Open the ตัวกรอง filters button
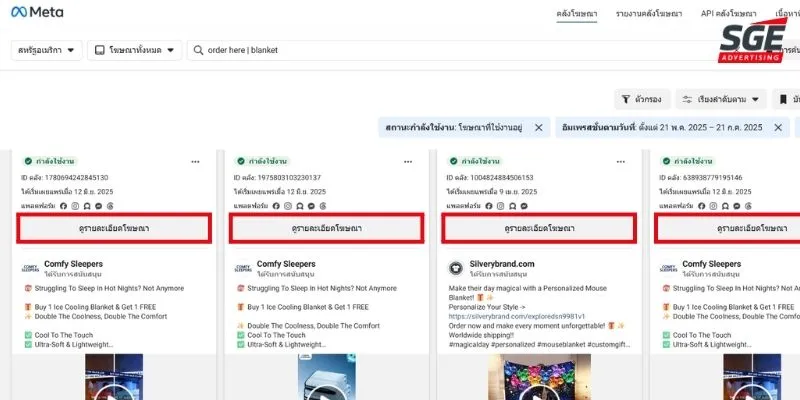 pyautogui.click(x=642, y=99)
